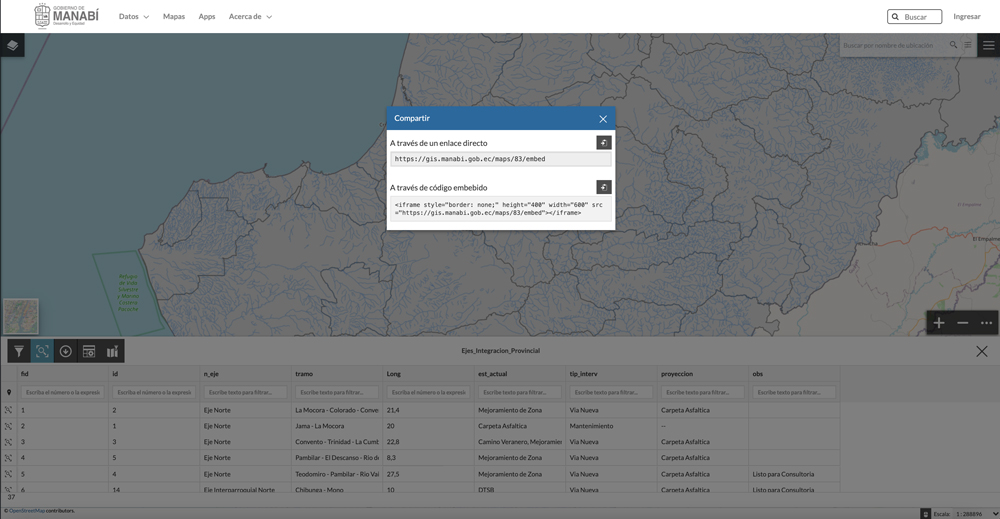This screenshot has height=519, width=1000.
Task: Zoom out on the map
Action: tap(963, 323)
